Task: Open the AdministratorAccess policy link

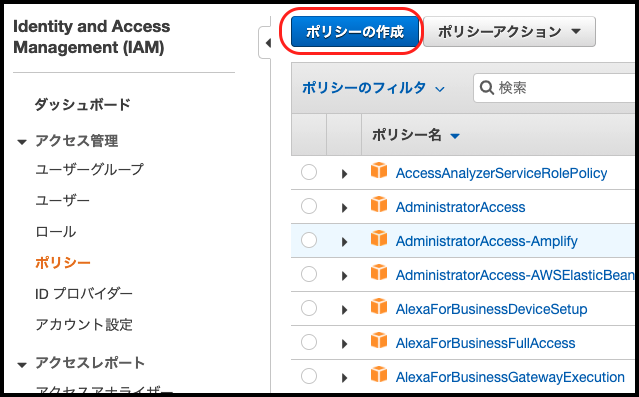Action: coord(461,207)
